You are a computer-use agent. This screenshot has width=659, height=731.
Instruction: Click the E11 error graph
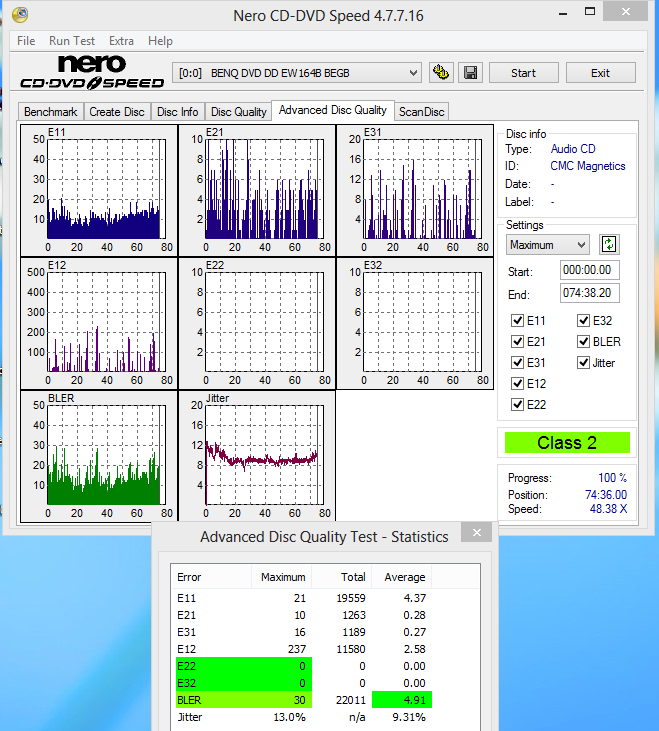(99, 190)
